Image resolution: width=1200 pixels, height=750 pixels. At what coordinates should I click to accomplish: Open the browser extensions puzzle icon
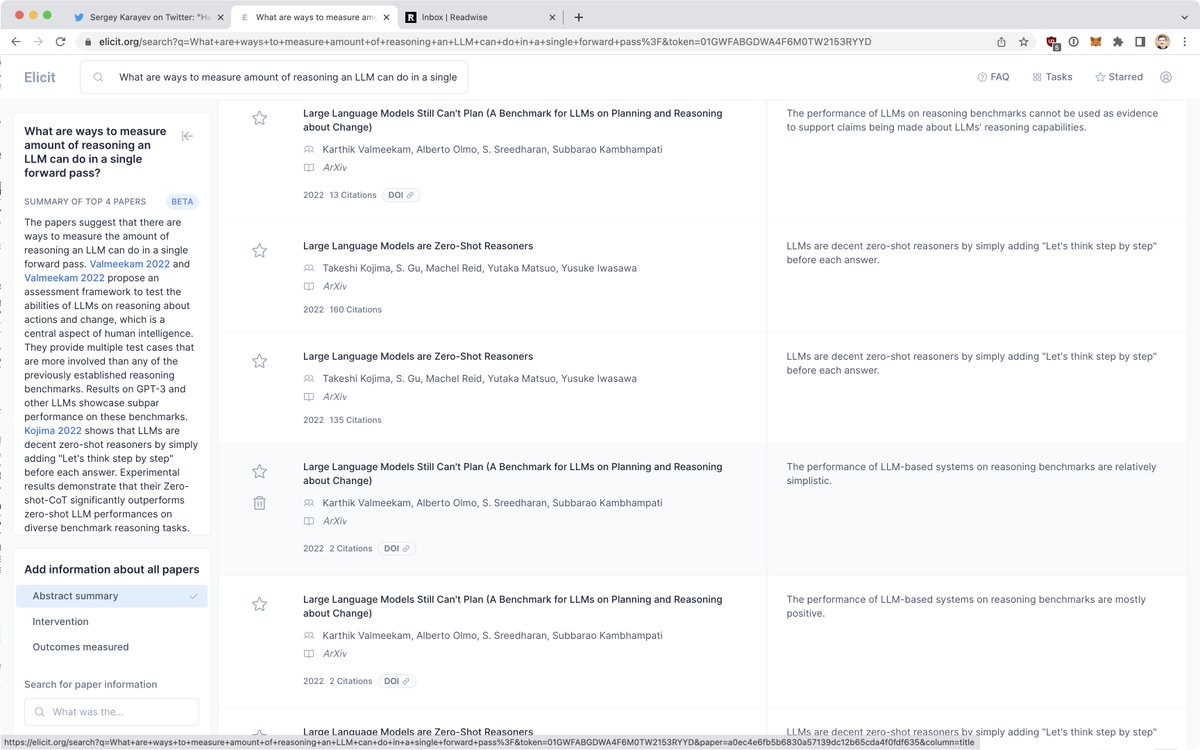click(x=1117, y=42)
